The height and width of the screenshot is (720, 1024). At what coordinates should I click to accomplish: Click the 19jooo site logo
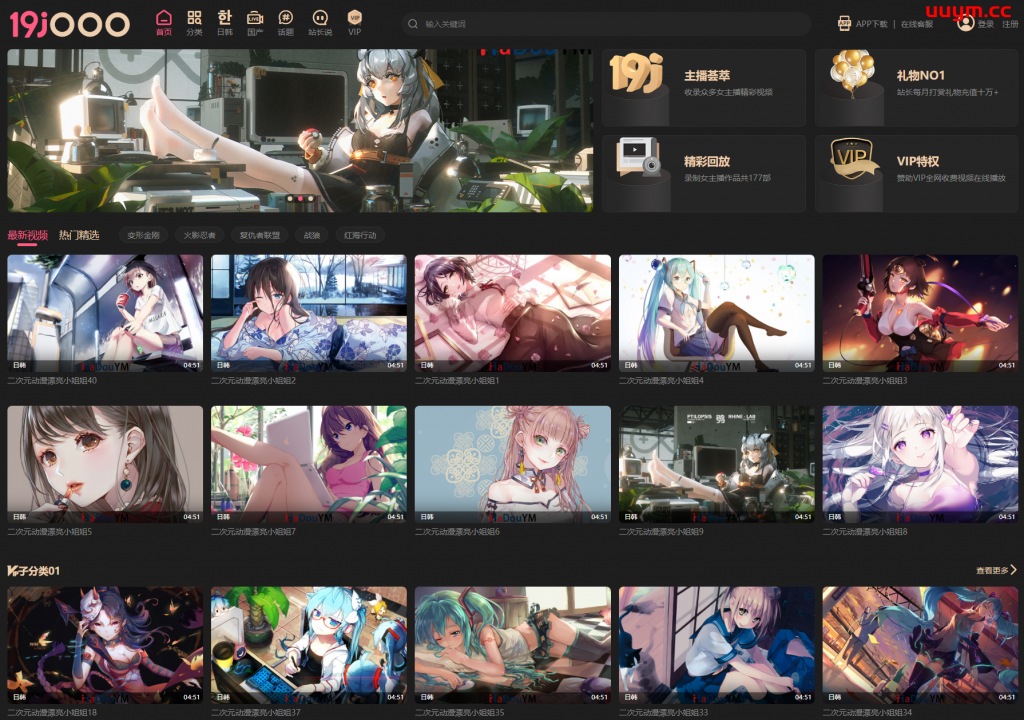coord(69,24)
